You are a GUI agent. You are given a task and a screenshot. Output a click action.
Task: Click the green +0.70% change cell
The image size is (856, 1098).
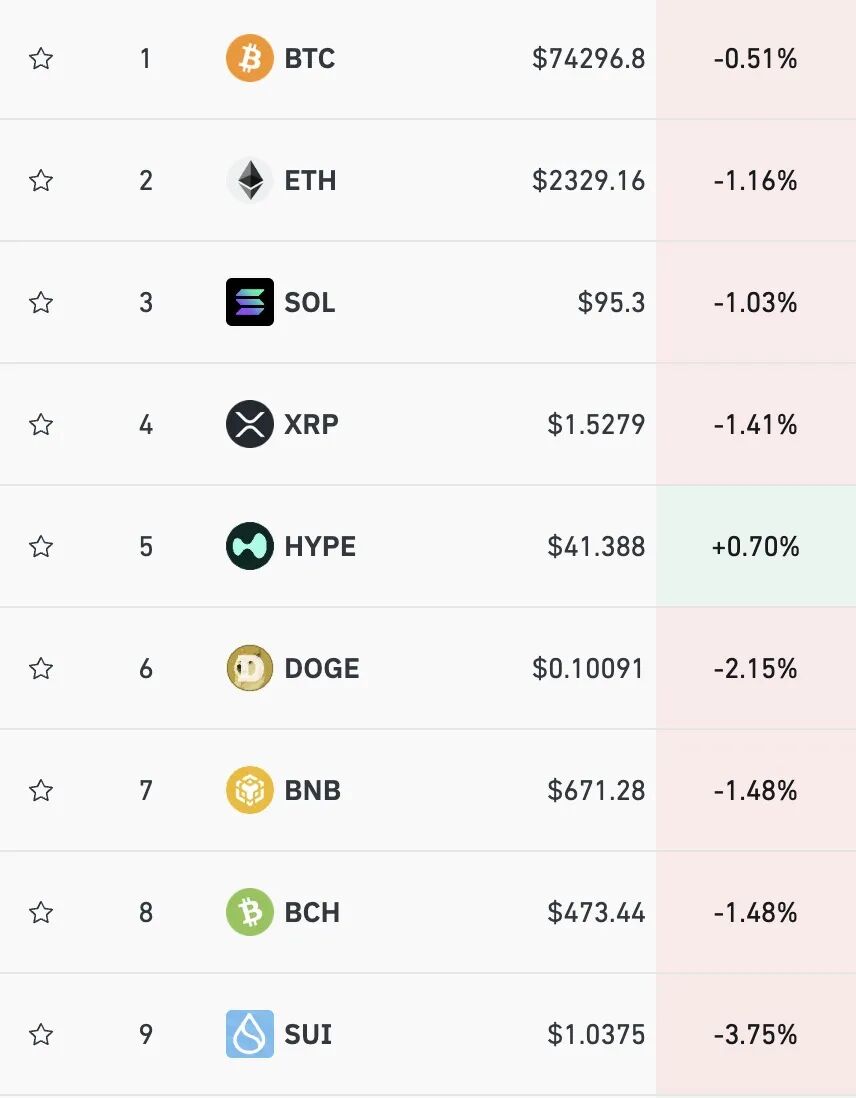[756, 546]
